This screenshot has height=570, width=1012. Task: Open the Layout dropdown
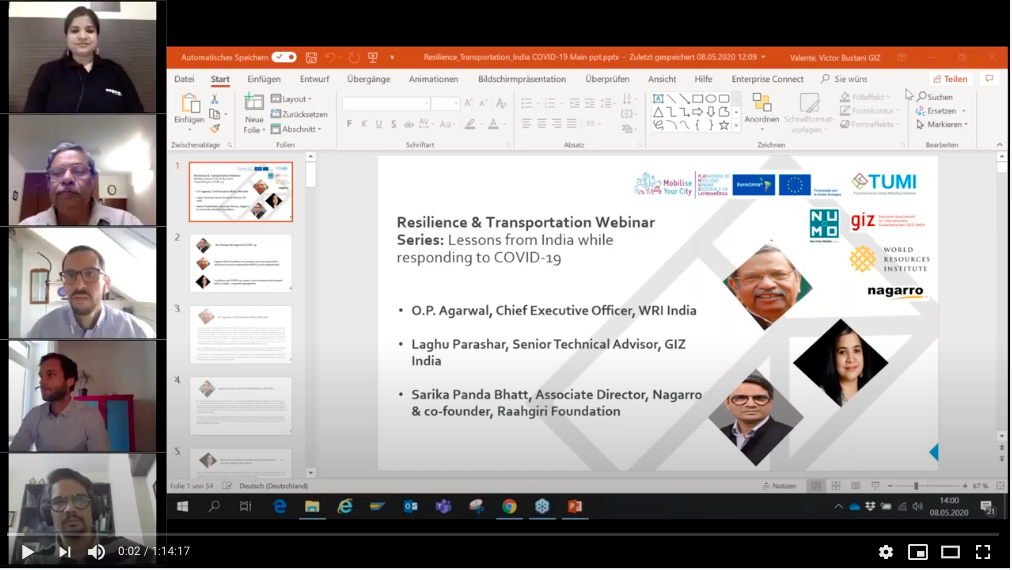[x=291, y=99]
